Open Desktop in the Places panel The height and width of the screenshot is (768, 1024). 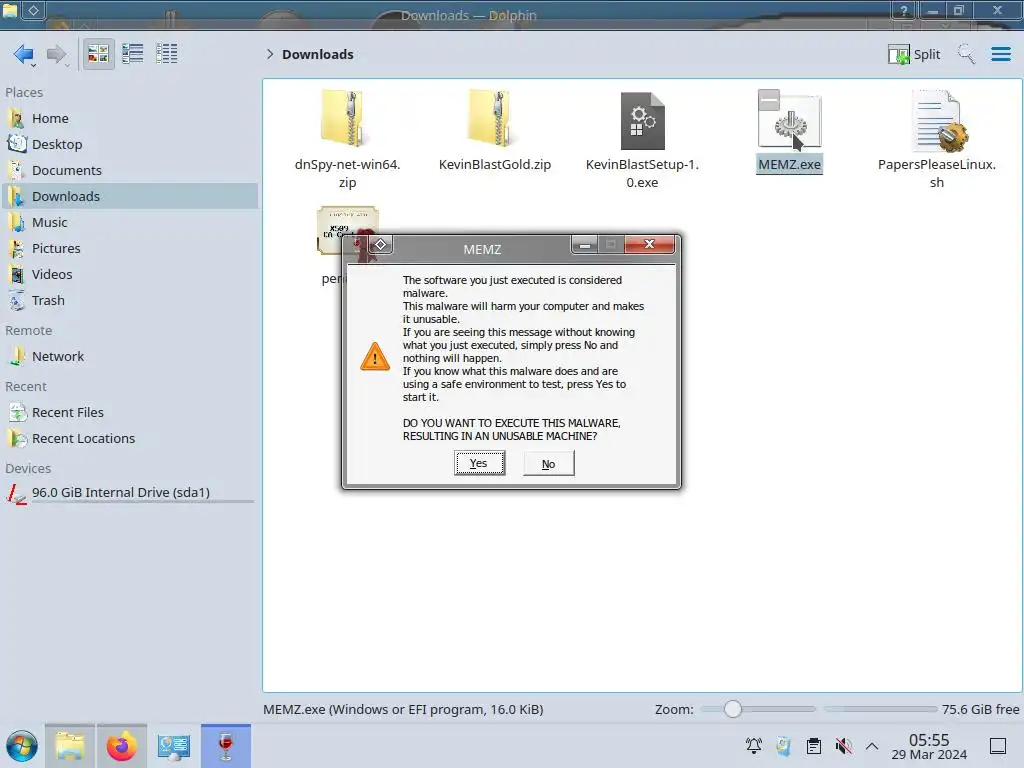[x=130, y=144]
